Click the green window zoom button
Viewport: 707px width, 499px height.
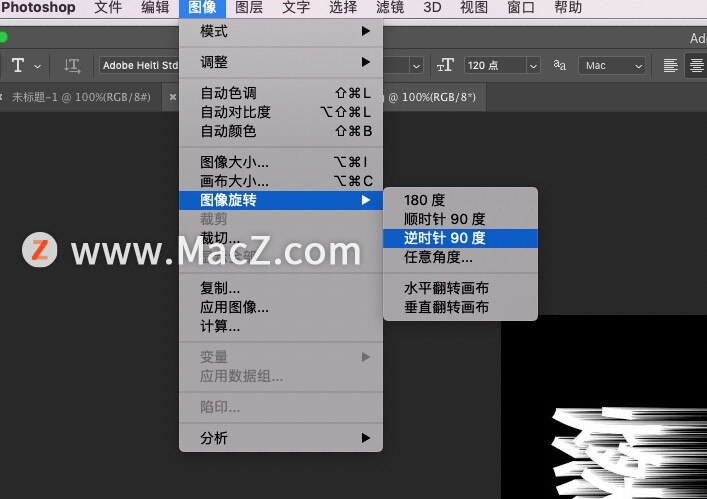pyautogui.click(x=2, y=37)
